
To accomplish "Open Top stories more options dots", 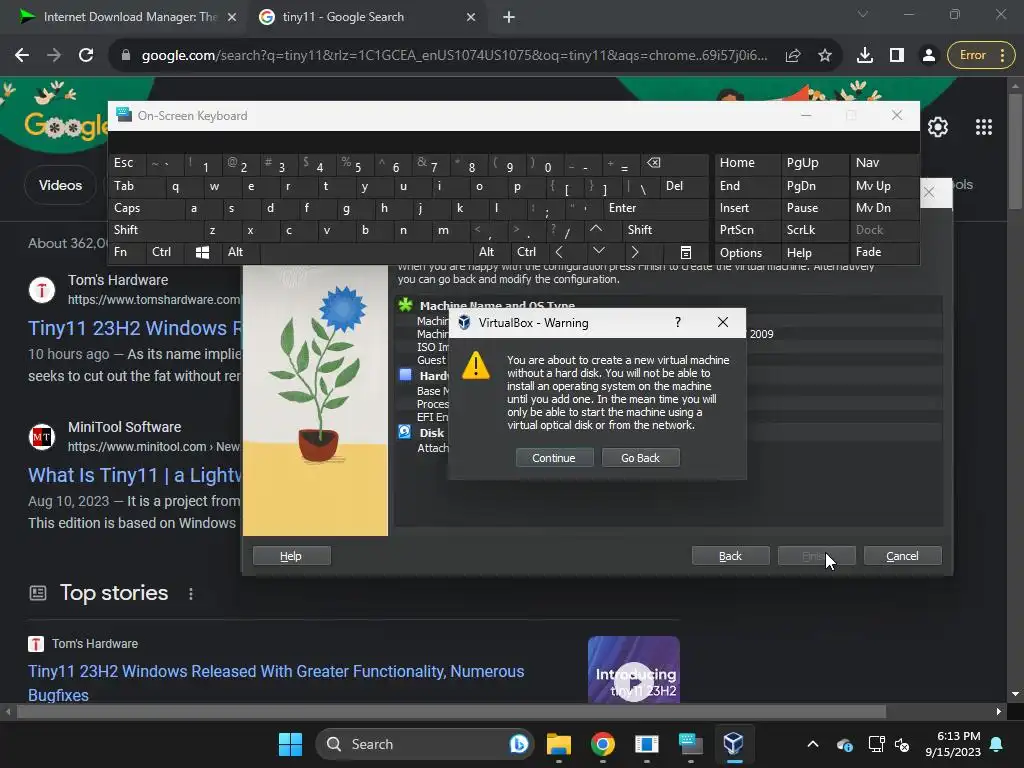I will [x=191, y=594].
